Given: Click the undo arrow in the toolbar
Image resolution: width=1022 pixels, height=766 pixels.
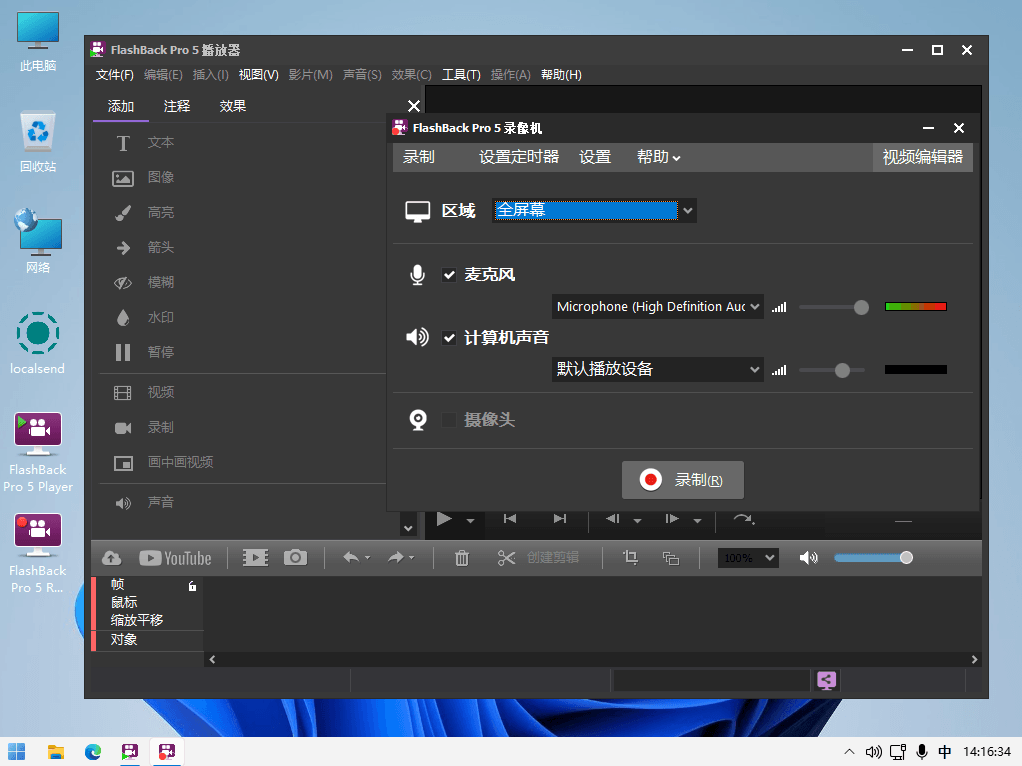Looking at the screenshot, I should click(x=351, y=557).
